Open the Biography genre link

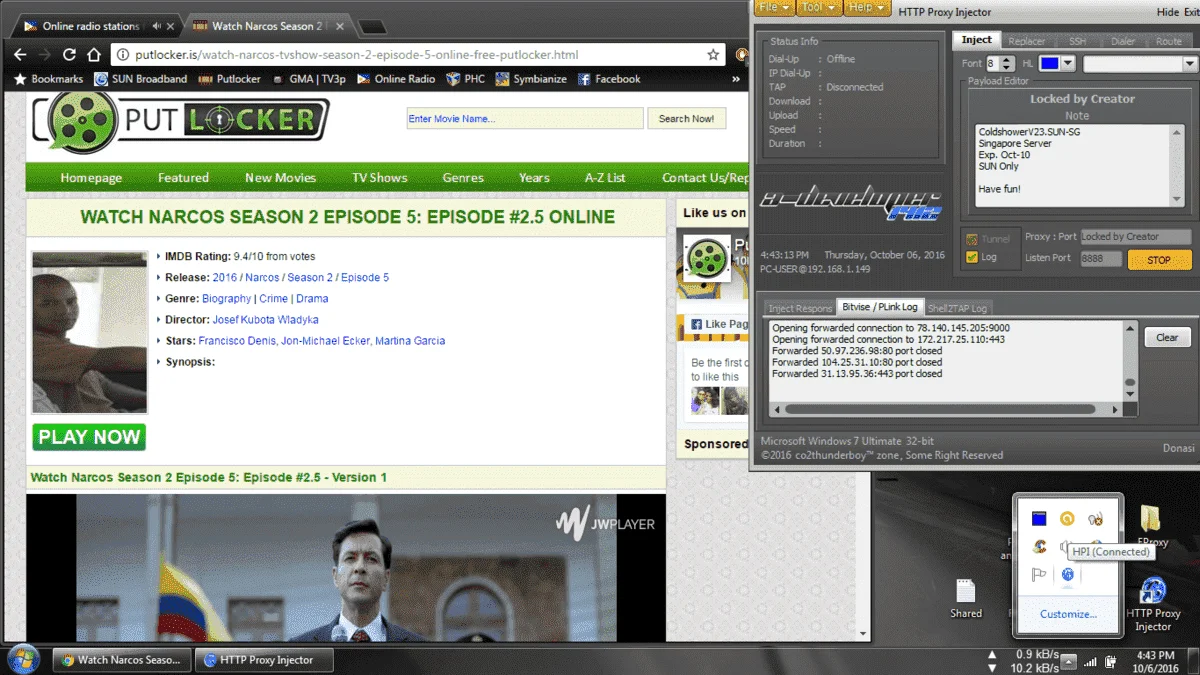click(227, 299)
